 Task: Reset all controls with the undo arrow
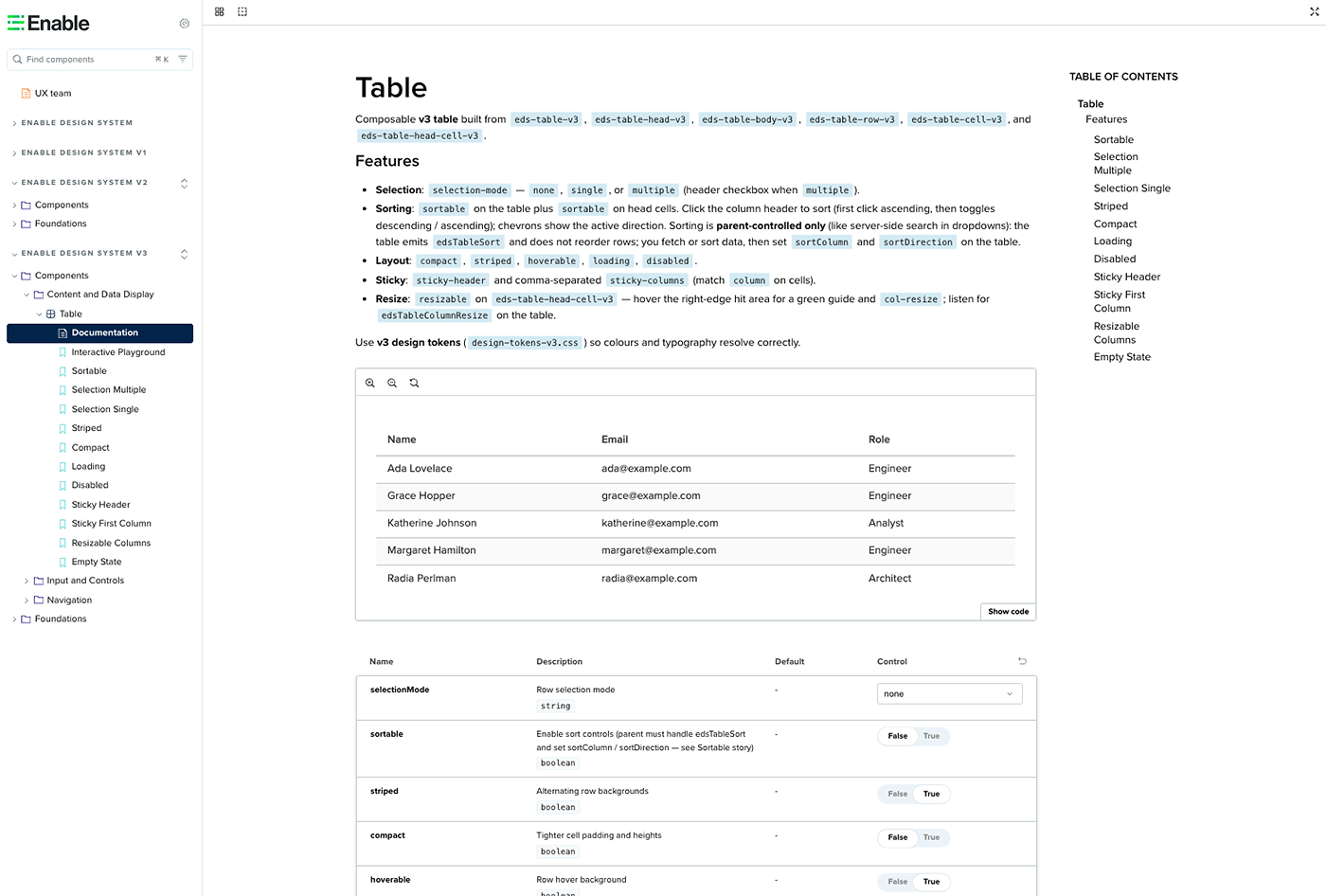(x=1022, y=661)
